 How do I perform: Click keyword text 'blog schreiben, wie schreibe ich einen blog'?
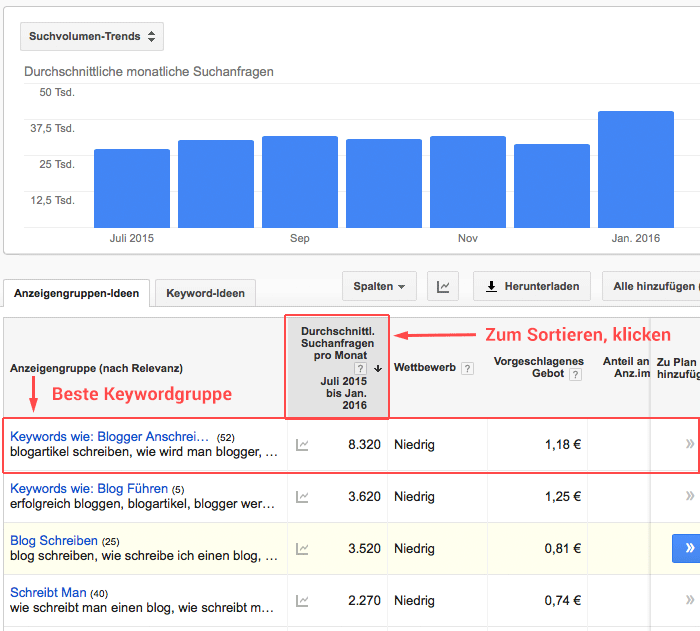pyautogui.click(x=135, y=556)
